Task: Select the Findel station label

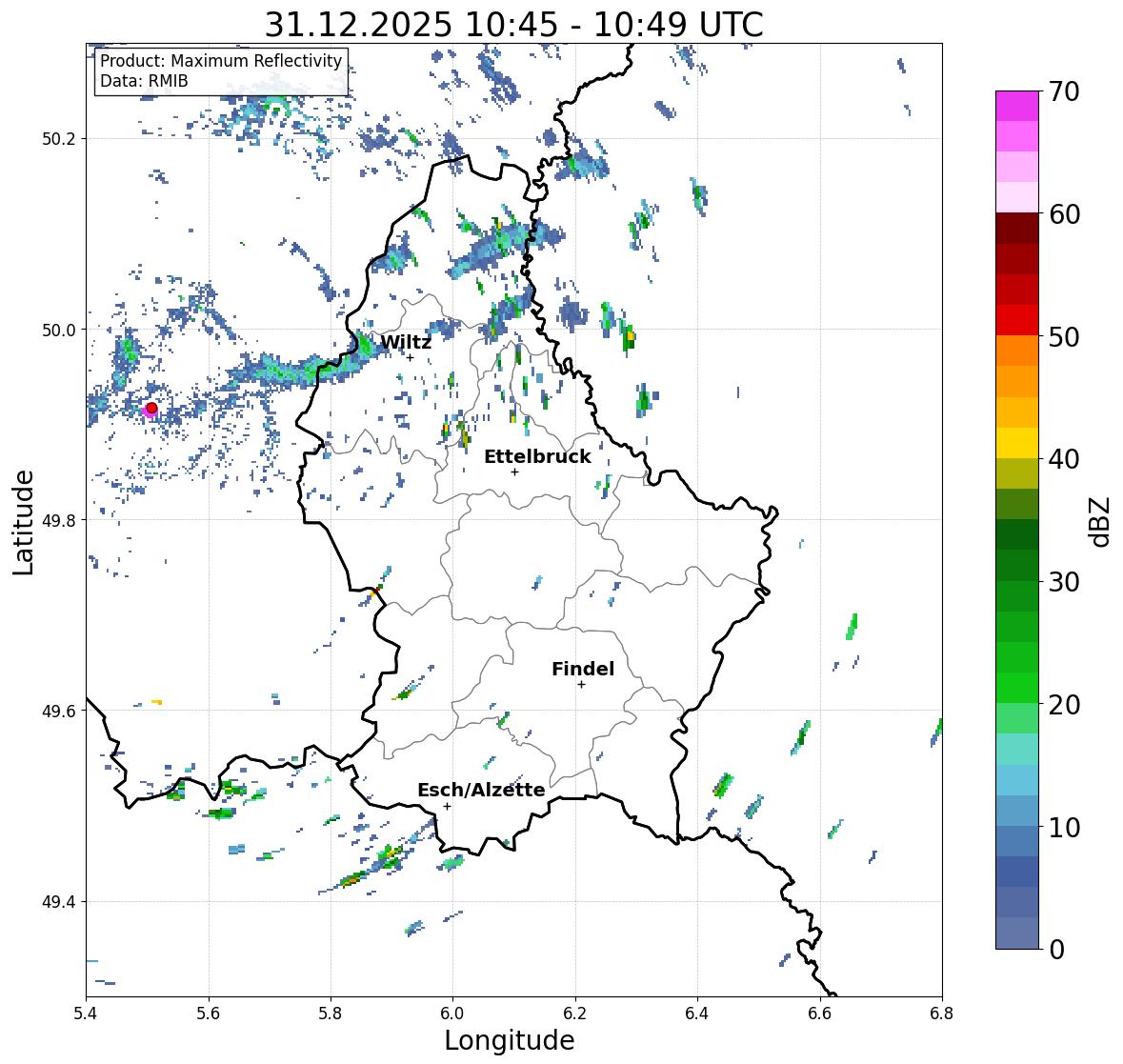Action: coord(582,669)
